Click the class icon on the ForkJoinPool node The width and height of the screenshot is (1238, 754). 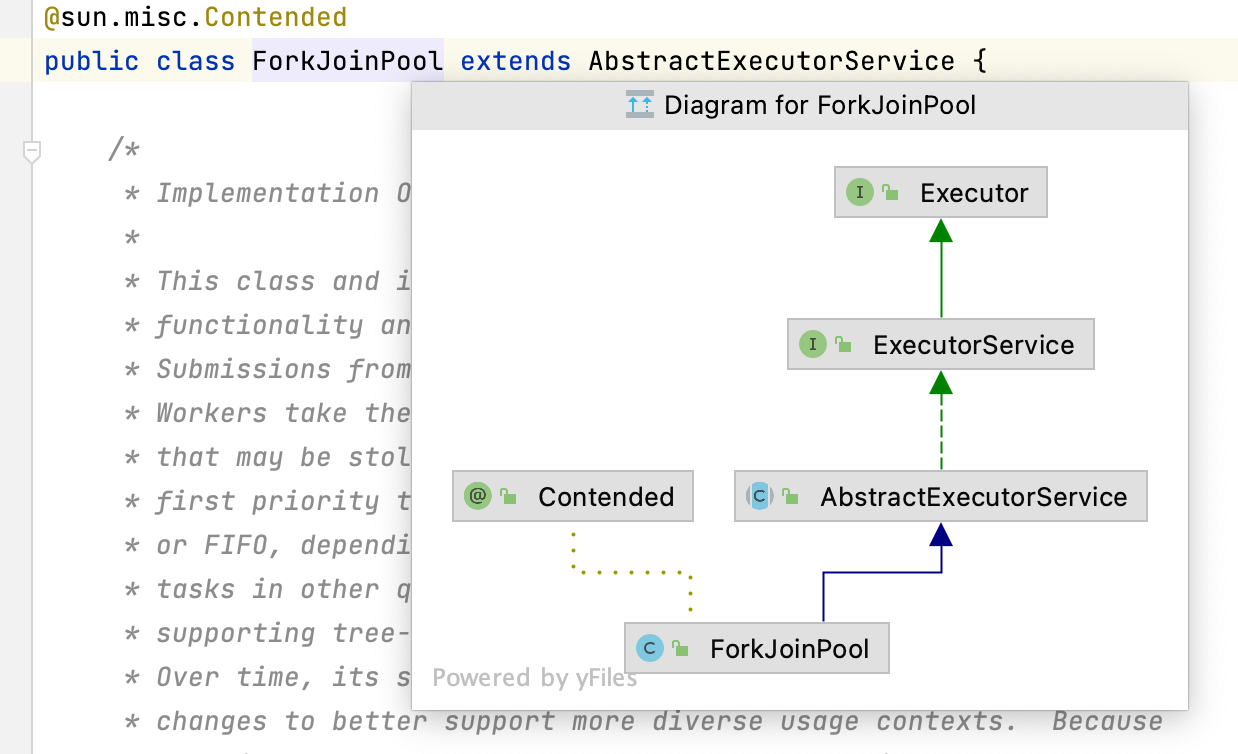pyautogui.click(x=650, y=648)
